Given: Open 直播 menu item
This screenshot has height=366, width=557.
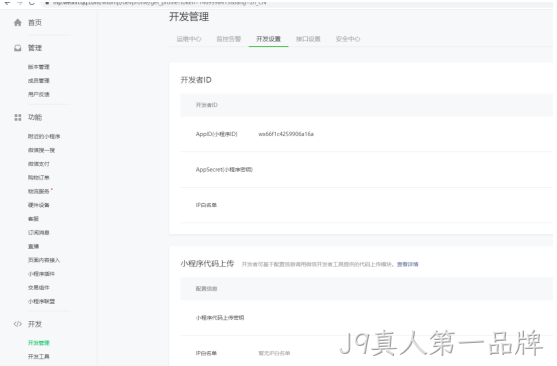Looking at the screenshot, I should coord(33,247).
